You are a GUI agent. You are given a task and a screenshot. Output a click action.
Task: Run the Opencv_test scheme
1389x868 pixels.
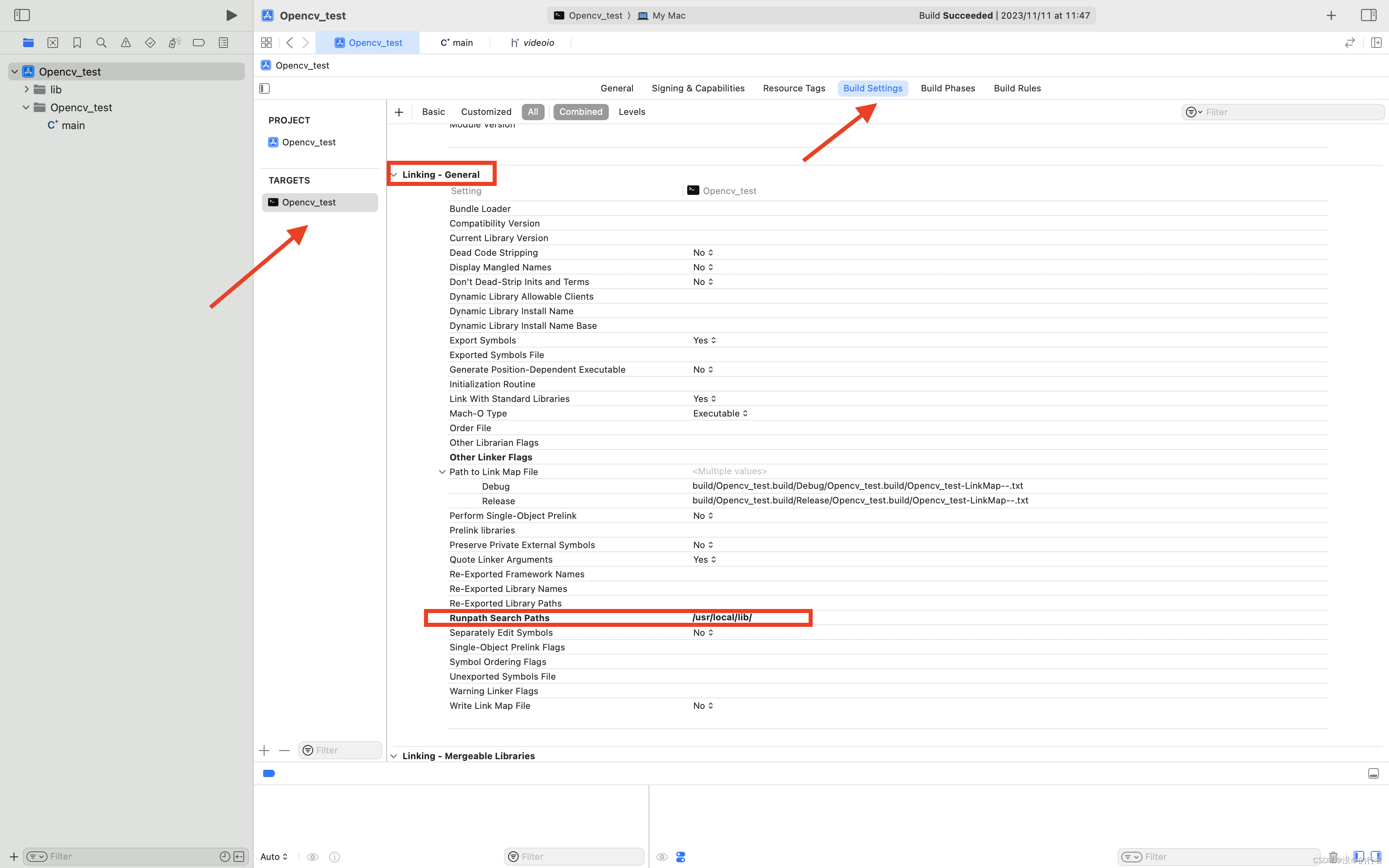click(231, 15)
